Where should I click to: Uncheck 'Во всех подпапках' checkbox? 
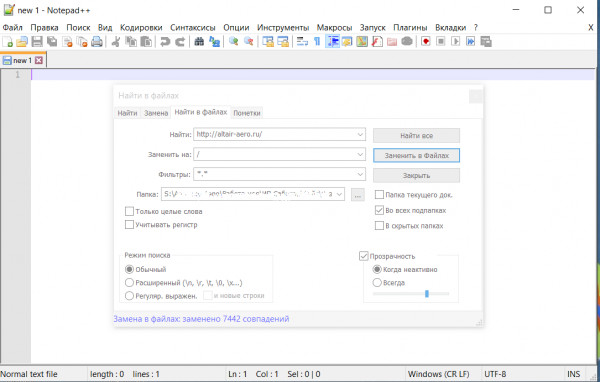(379, 210)
